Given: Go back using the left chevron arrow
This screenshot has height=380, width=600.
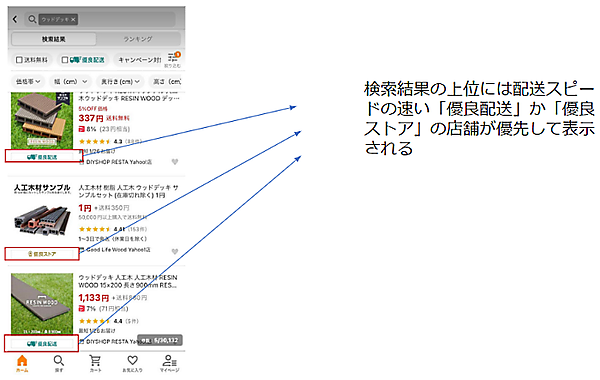Looking at the screenshot, I should click(15, 19).
